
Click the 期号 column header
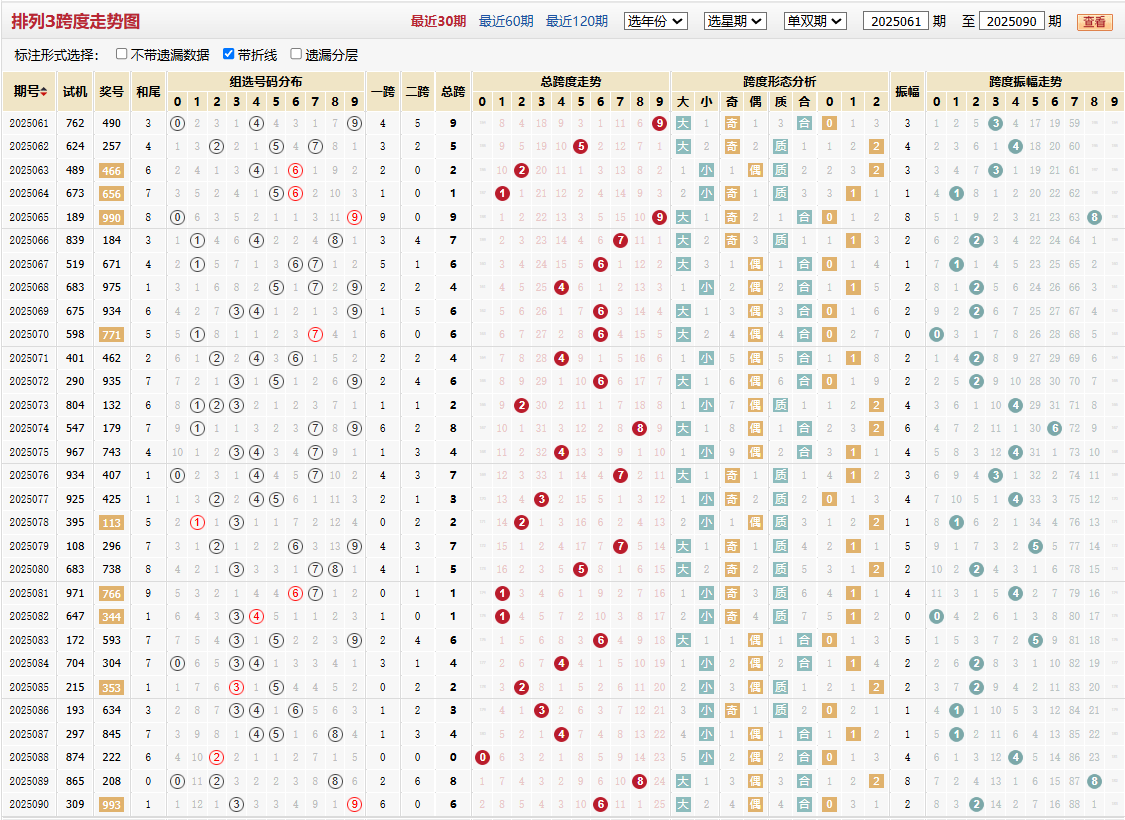click(x=29, y=92)
